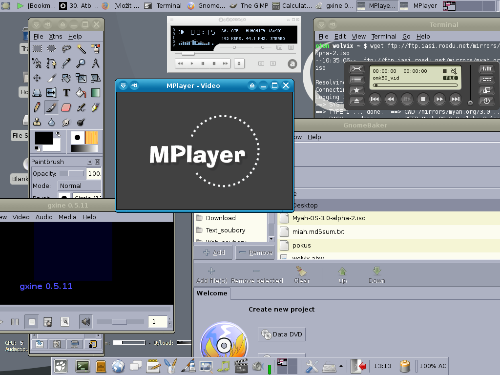Viewport: 500px width, 375px height.
Task: Switch to Welcome tab in GnomeBaker
Action: (212, 293)
